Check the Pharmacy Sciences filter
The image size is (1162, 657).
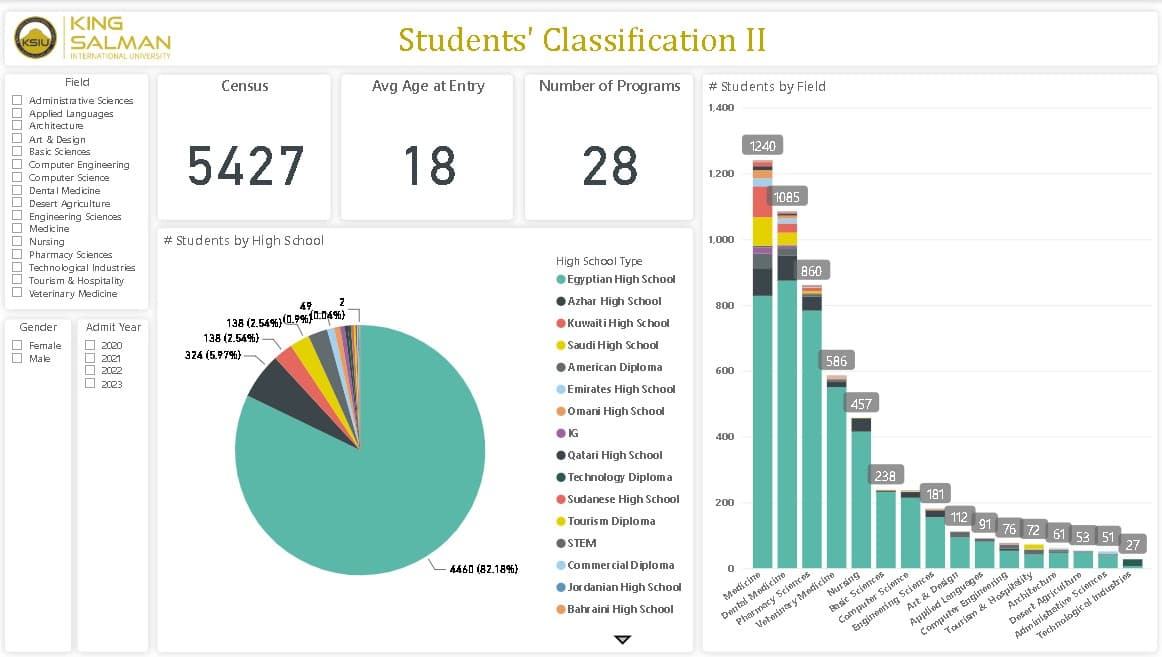coord(17,254)
